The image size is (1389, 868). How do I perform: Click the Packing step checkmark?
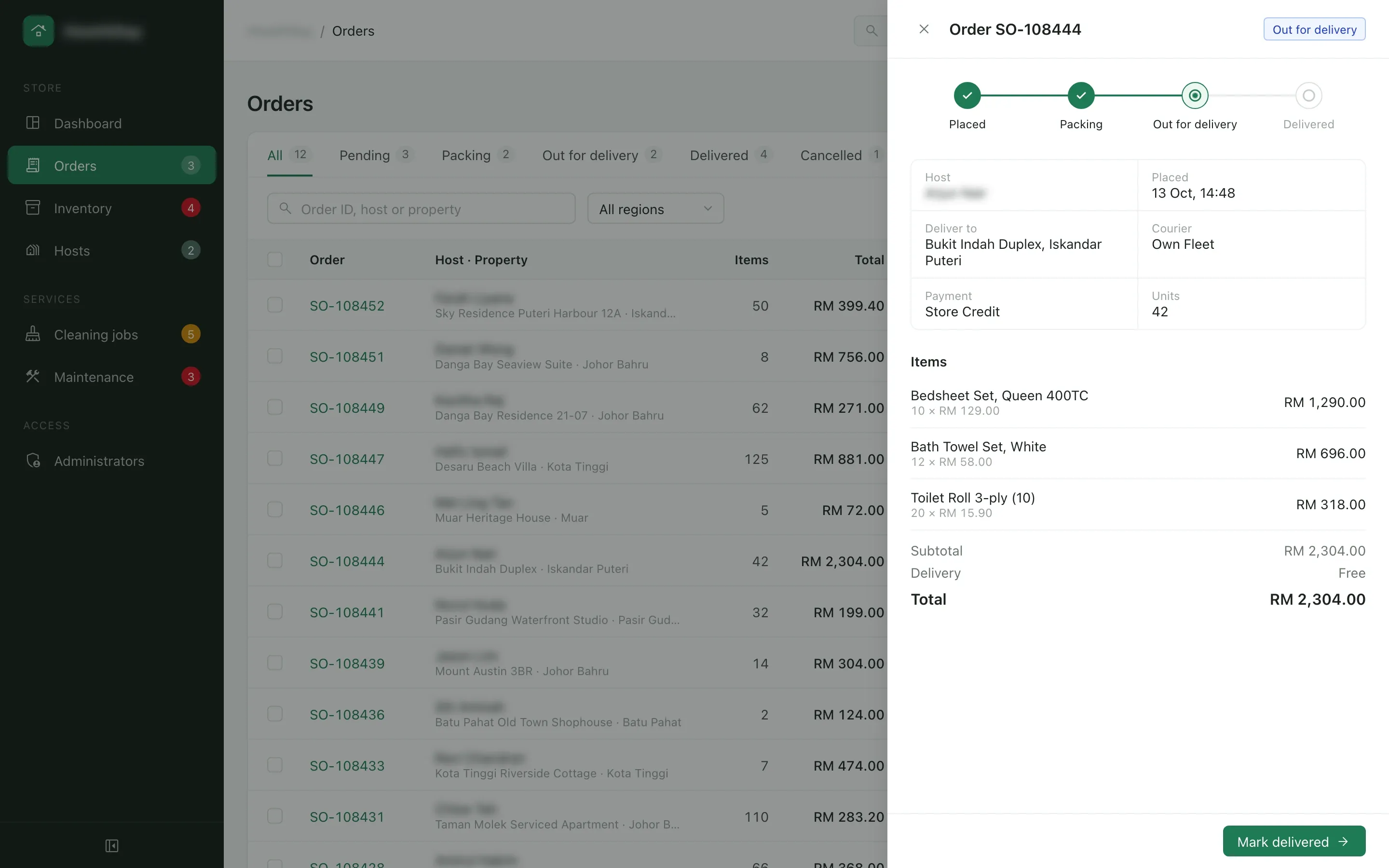(1081, 95)
